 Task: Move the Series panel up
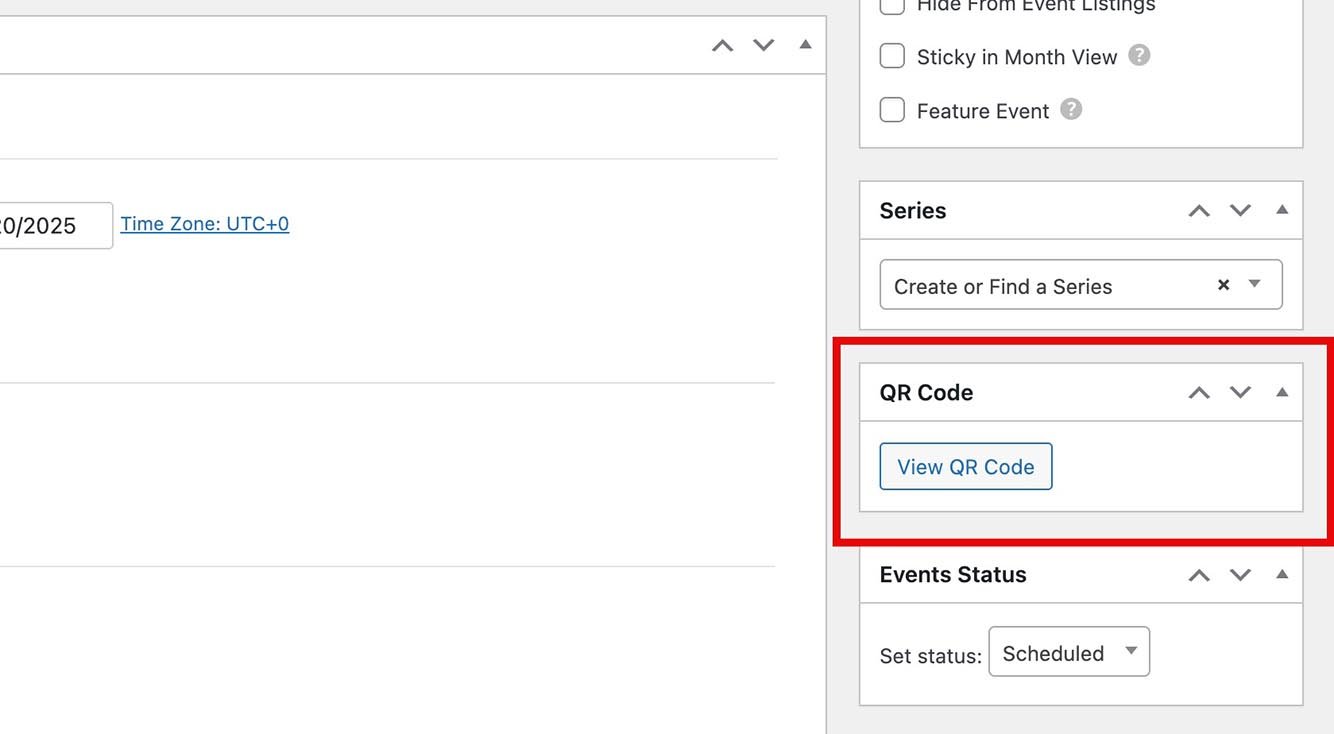(1198, 211)
